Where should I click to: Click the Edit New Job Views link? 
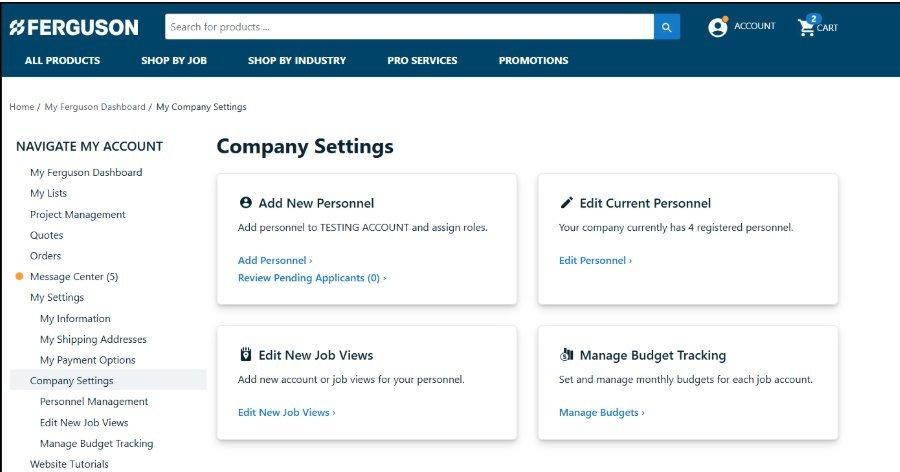pyautogui.click(x=286, y=412)
